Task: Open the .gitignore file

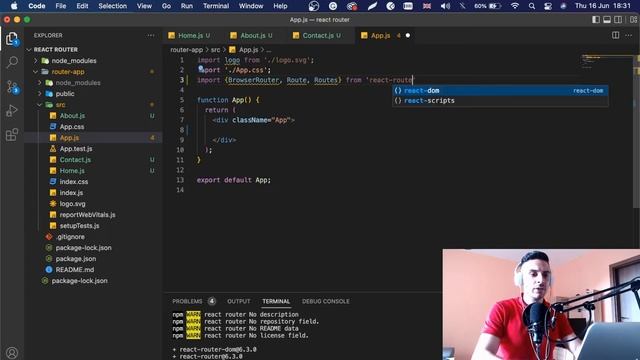Action: [x=70, y=237]
